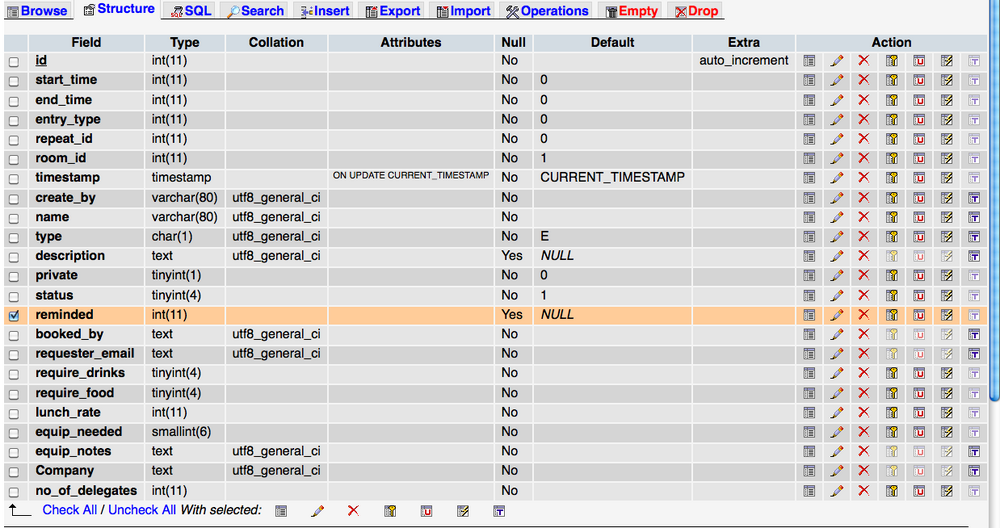Tick the id field checkbox
Image resolution: width=1000 pixels, height=528 pixels.
[x=14, y=62]
